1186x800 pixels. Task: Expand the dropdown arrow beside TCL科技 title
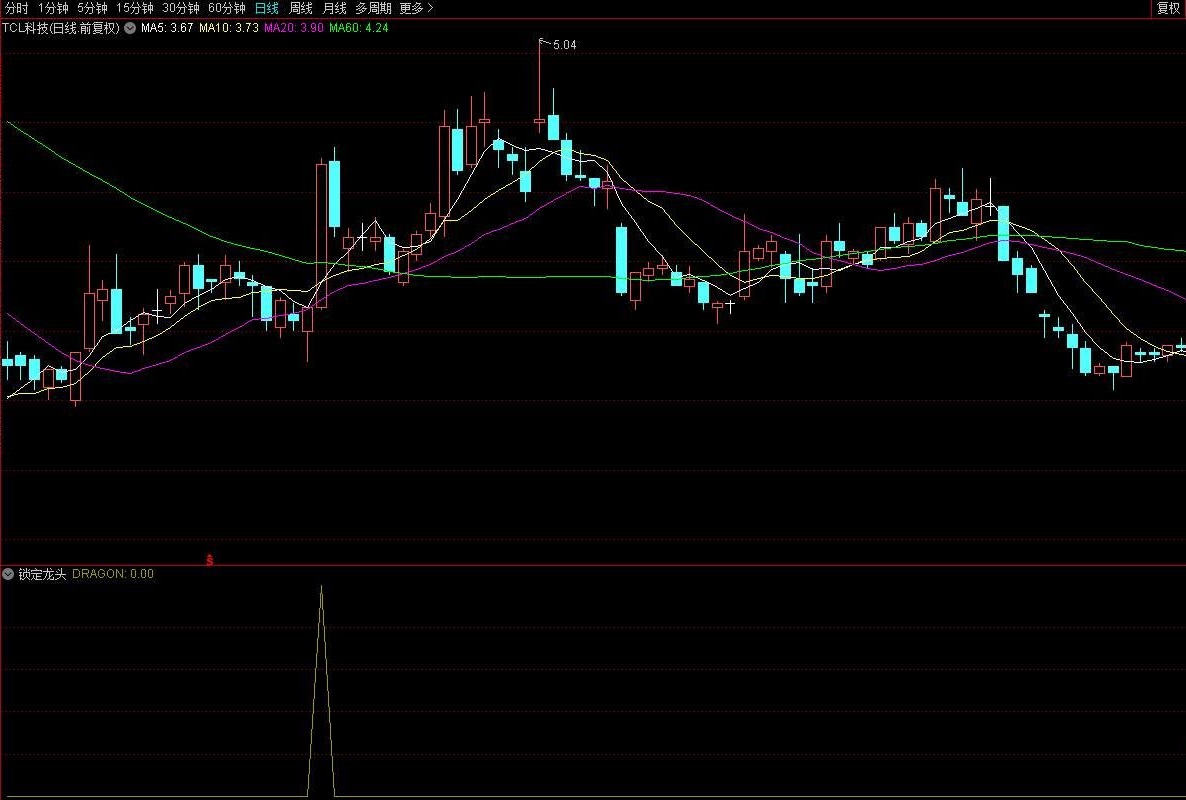click(x=130, y=28)
